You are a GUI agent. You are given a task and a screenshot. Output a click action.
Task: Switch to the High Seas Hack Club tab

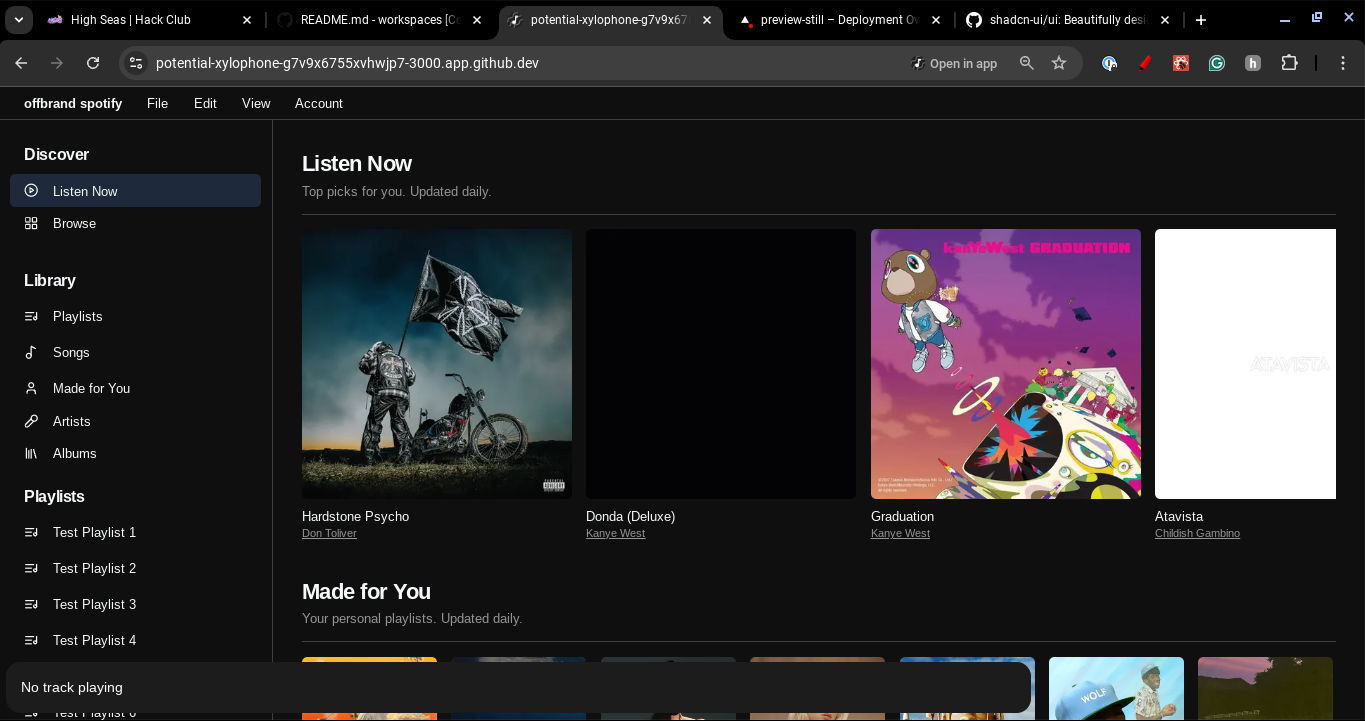(130, 20)
